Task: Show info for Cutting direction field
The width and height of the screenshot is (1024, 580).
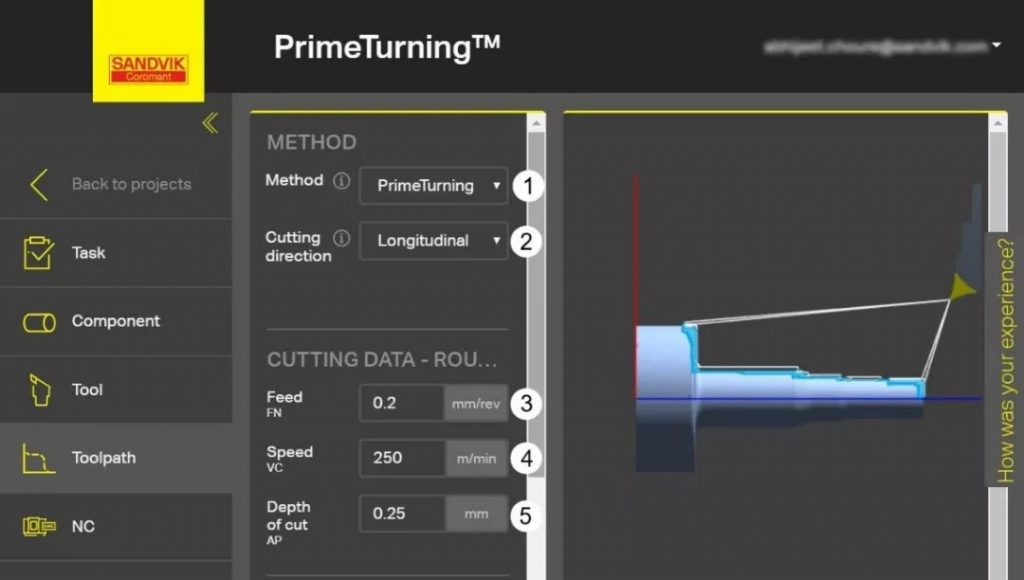Action: 342,238
